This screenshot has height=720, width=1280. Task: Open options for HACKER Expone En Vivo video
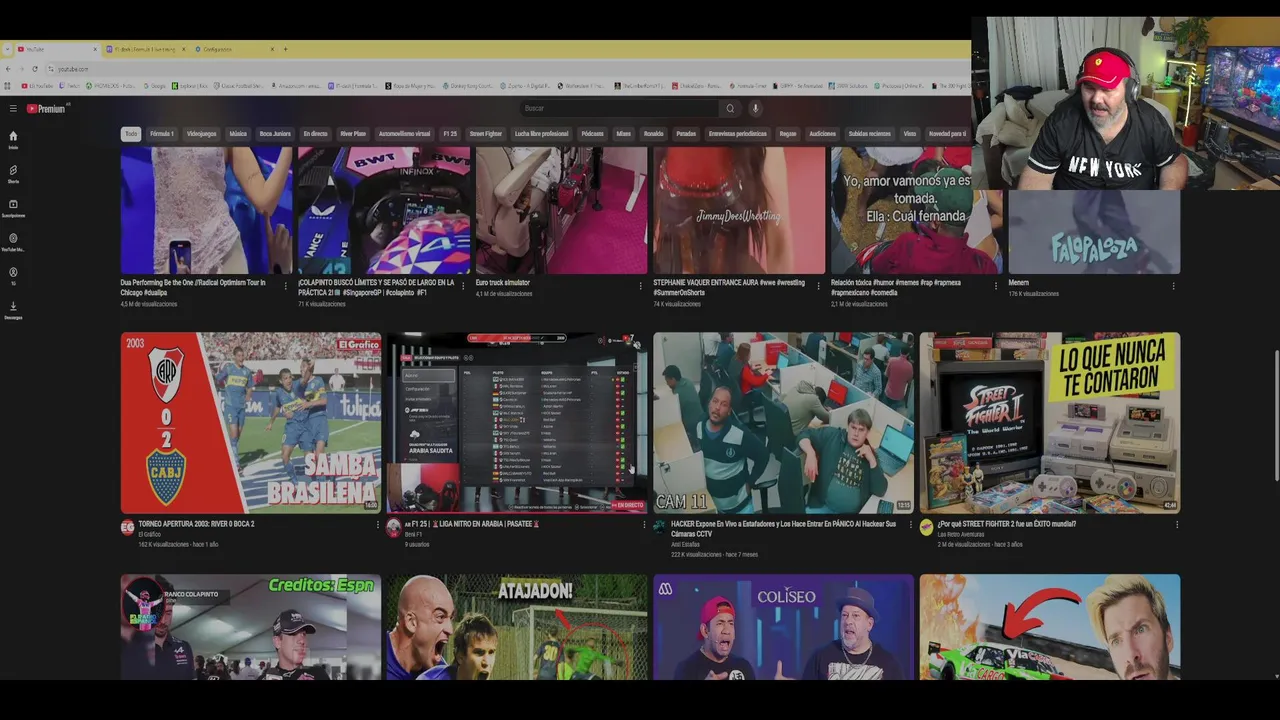coord(910,525)
